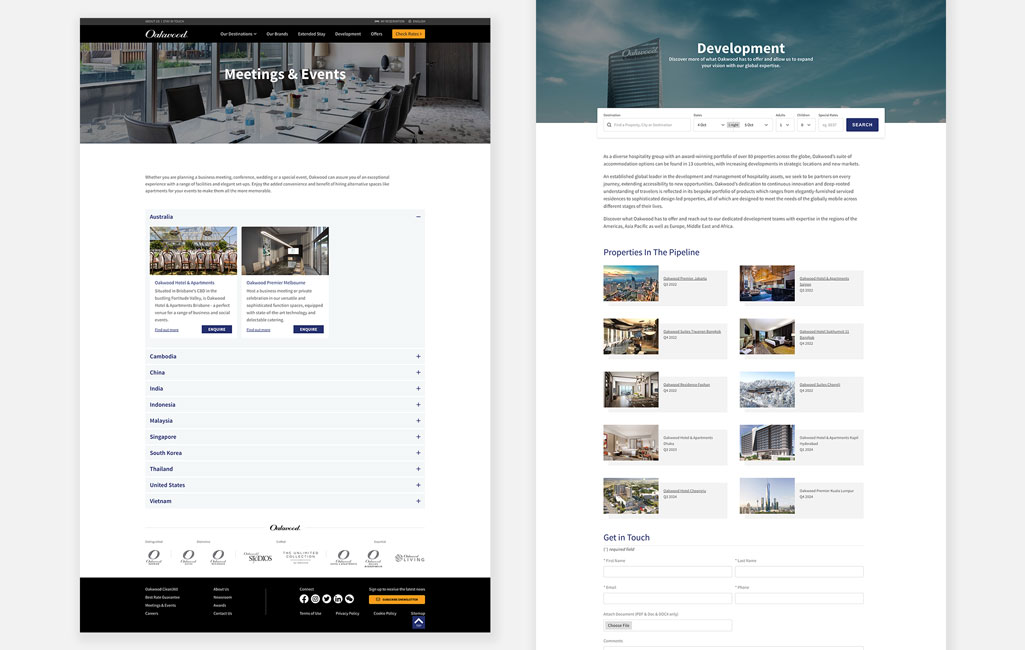Click the Choose File button
1025x650 pixels.
pyautogui.click(x=618, y=625)
